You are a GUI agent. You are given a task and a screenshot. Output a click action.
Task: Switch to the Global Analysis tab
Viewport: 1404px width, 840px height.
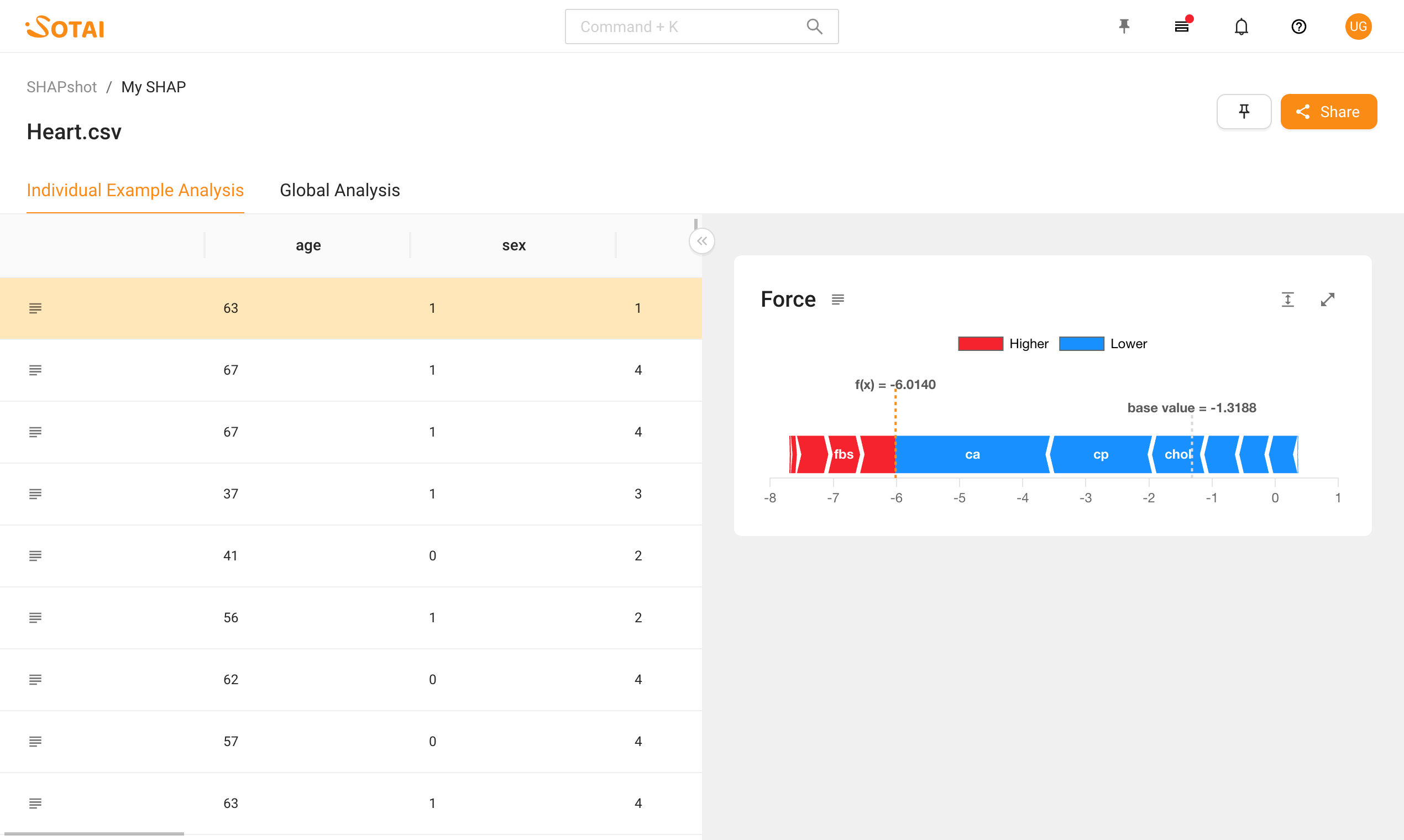[340, 190]
